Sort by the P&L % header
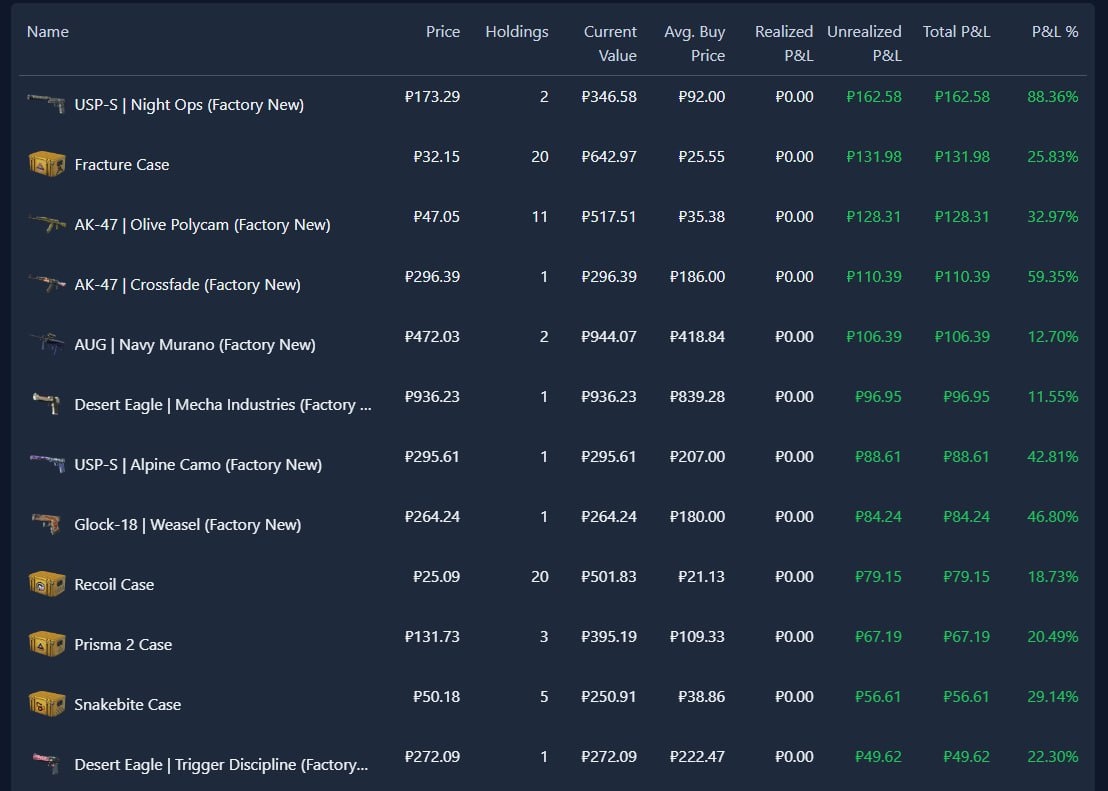 1055,32
